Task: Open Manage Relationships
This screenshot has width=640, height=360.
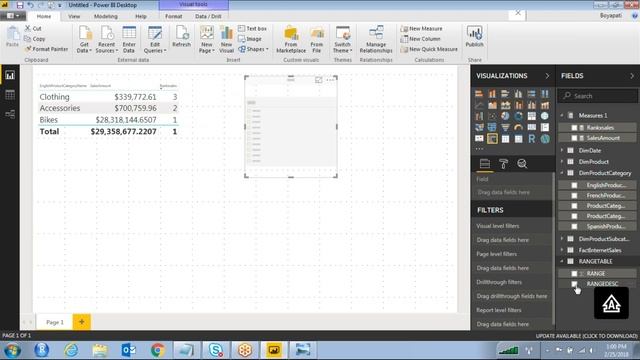Action: (x=376, y=40)
